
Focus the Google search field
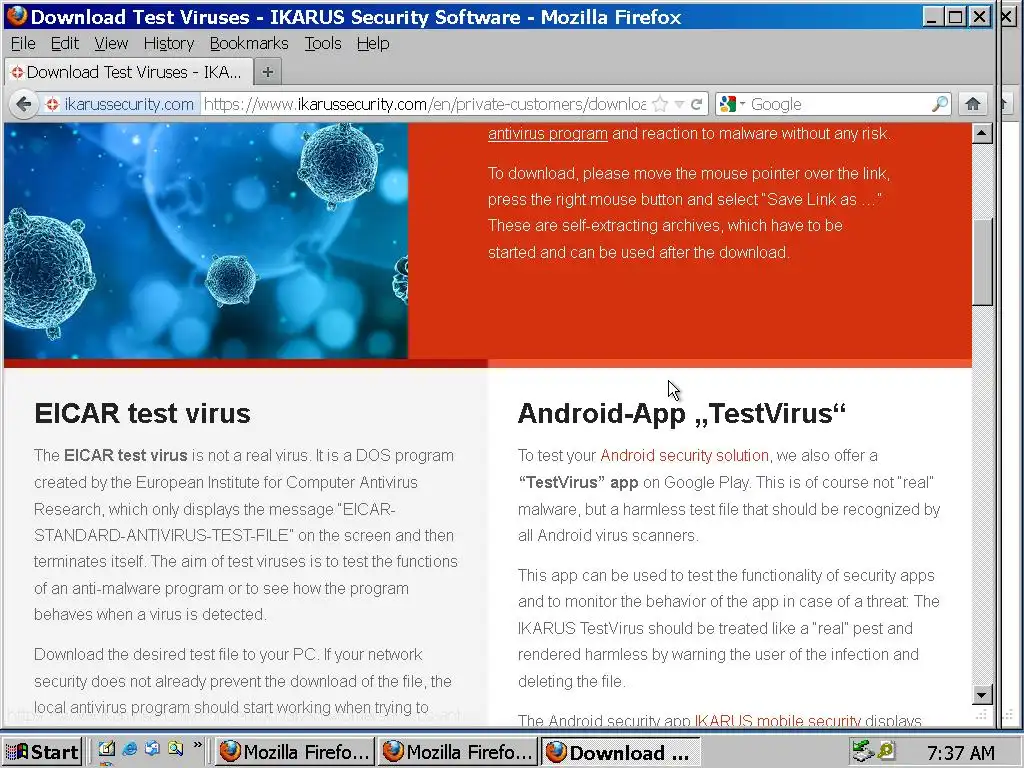839,104
